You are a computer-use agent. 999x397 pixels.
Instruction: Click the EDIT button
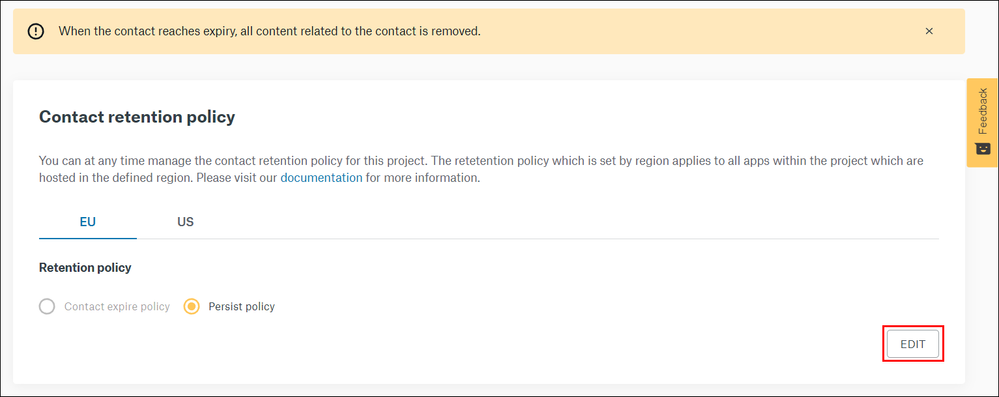pyautogui.click(x=912, y=344)
